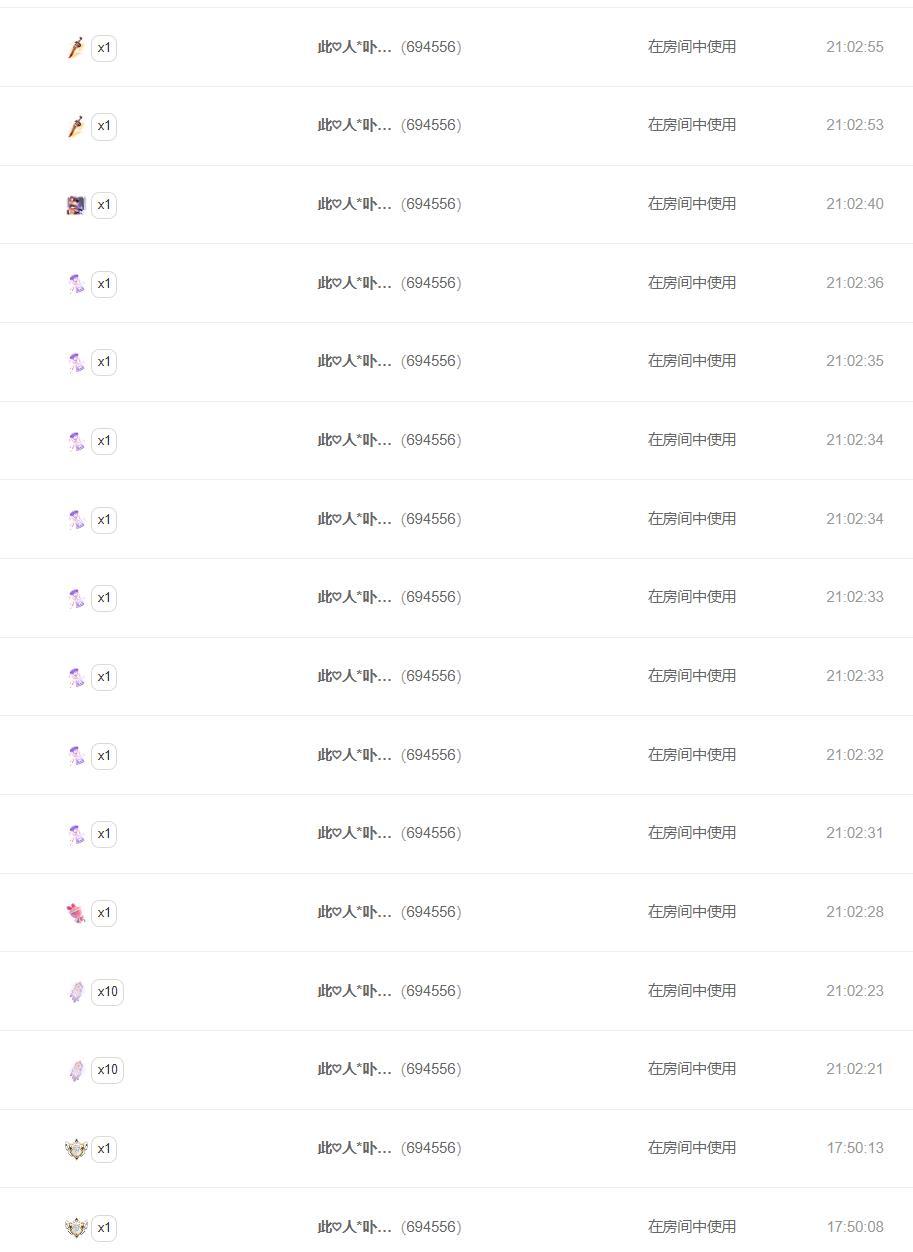Viewport: 913px width, 1252px height.
Task: Open the username link in the 21:02:32 row
Action: click(355, 755)
